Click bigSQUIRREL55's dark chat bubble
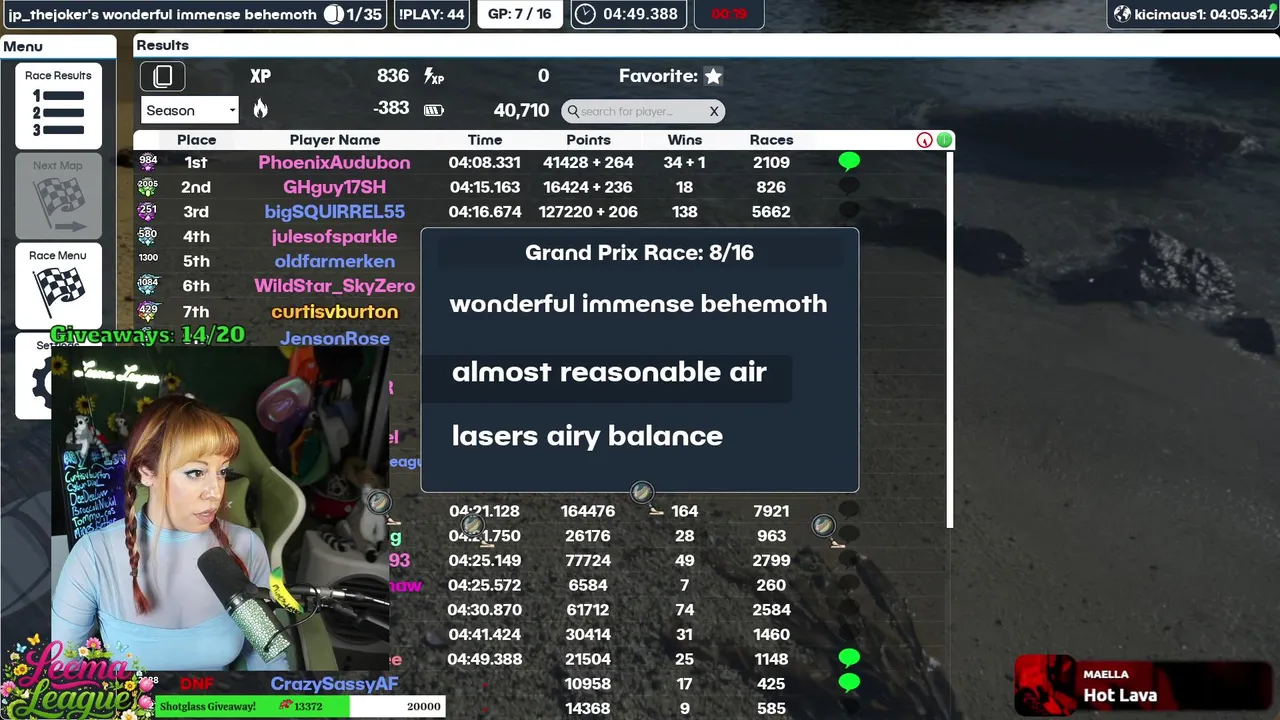Image resolution: width=1280 pixels, height=720 pixels. tap(849, 211)
